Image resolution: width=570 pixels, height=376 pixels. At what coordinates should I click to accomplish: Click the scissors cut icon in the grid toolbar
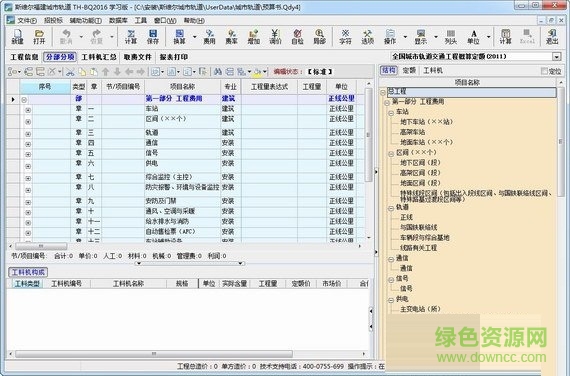pyautogui.click(x=70, y=72)
